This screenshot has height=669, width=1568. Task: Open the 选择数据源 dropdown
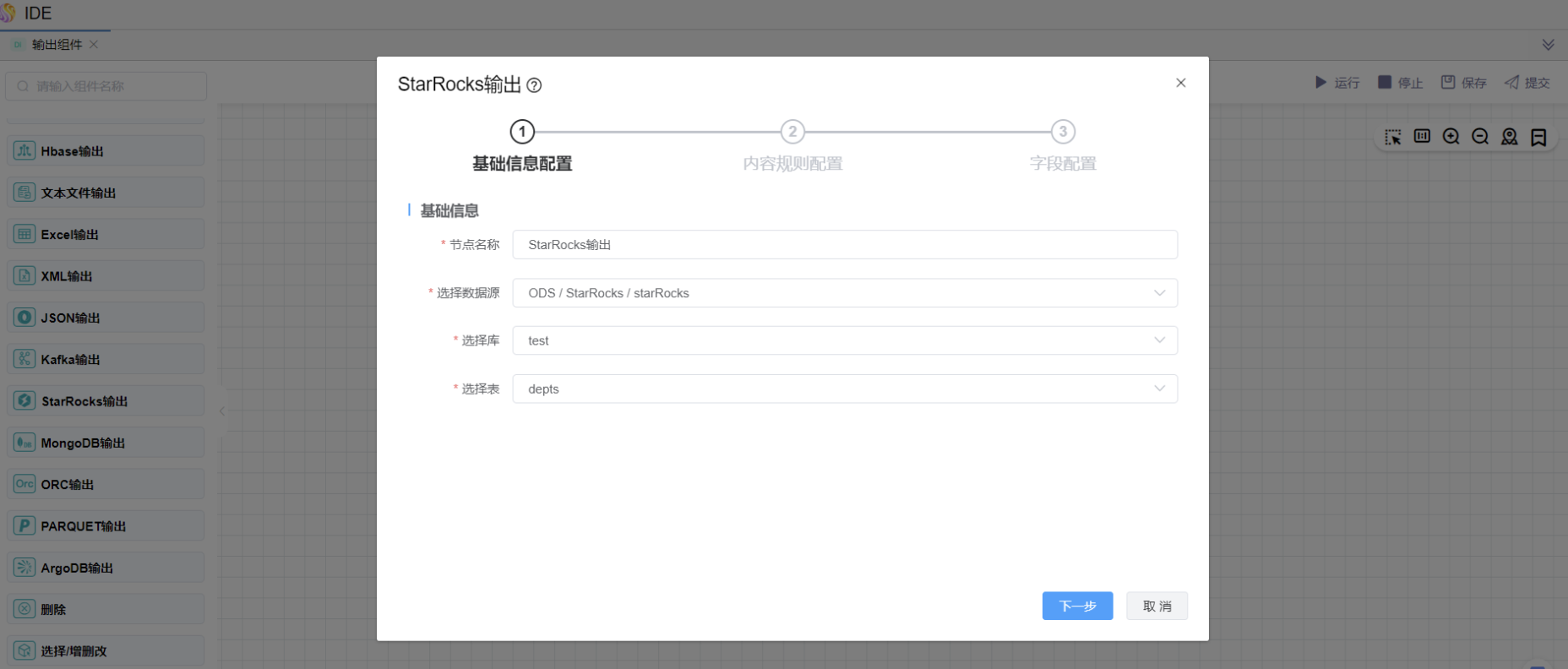tap(845, 293)
